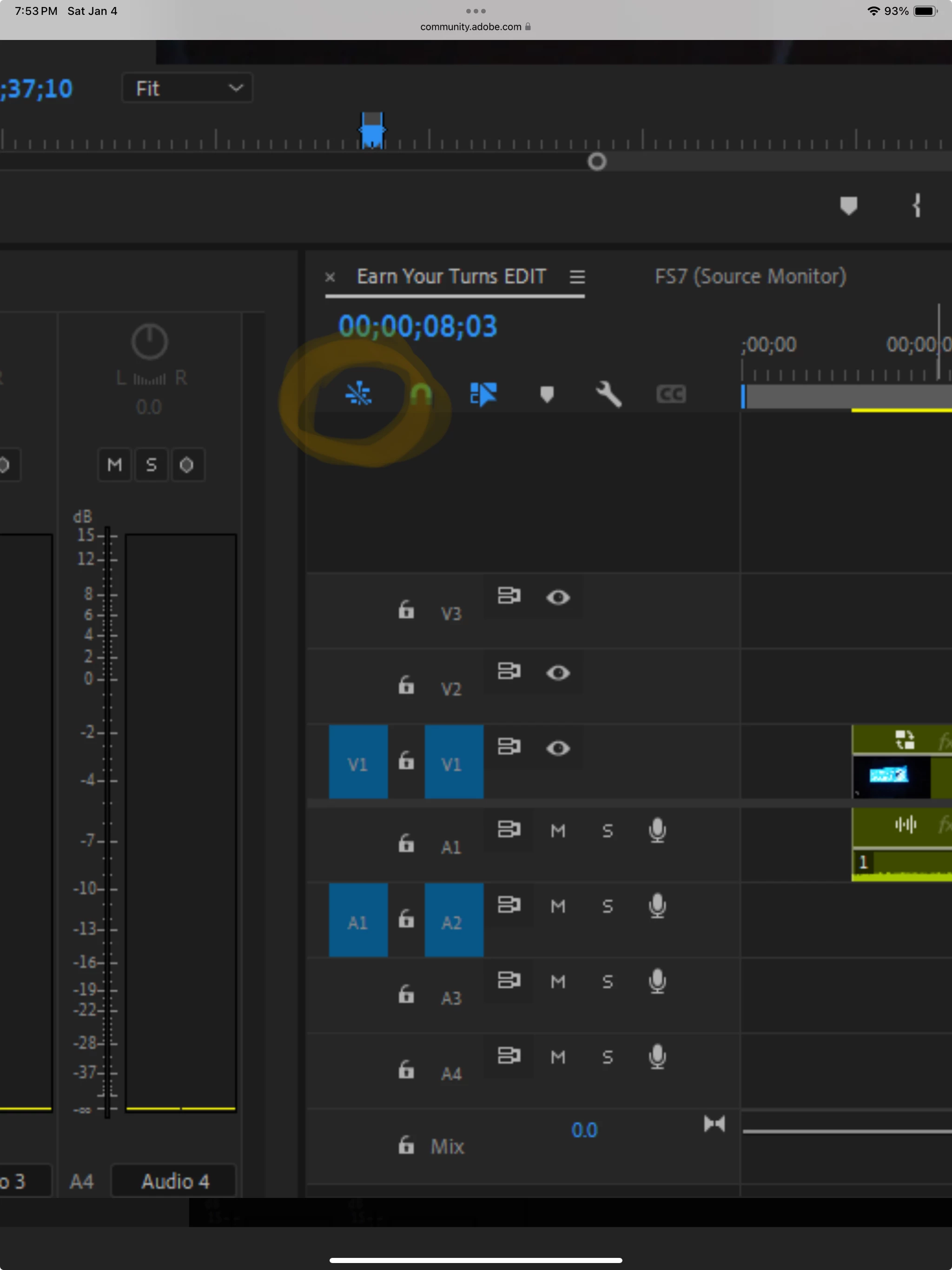Click the closed captions CC icon
The height and width of the screenshot is (1270, 952).
671,395
